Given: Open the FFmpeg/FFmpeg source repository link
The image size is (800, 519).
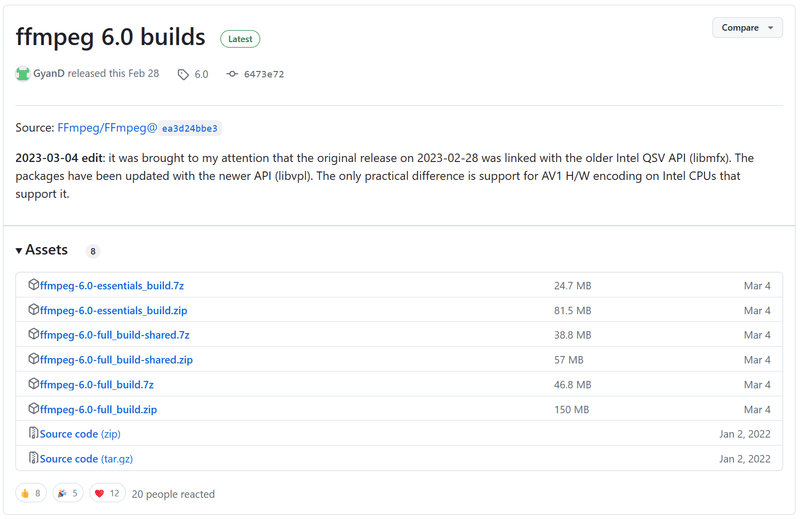Looking at the screenshot, I should coord(107,128).
